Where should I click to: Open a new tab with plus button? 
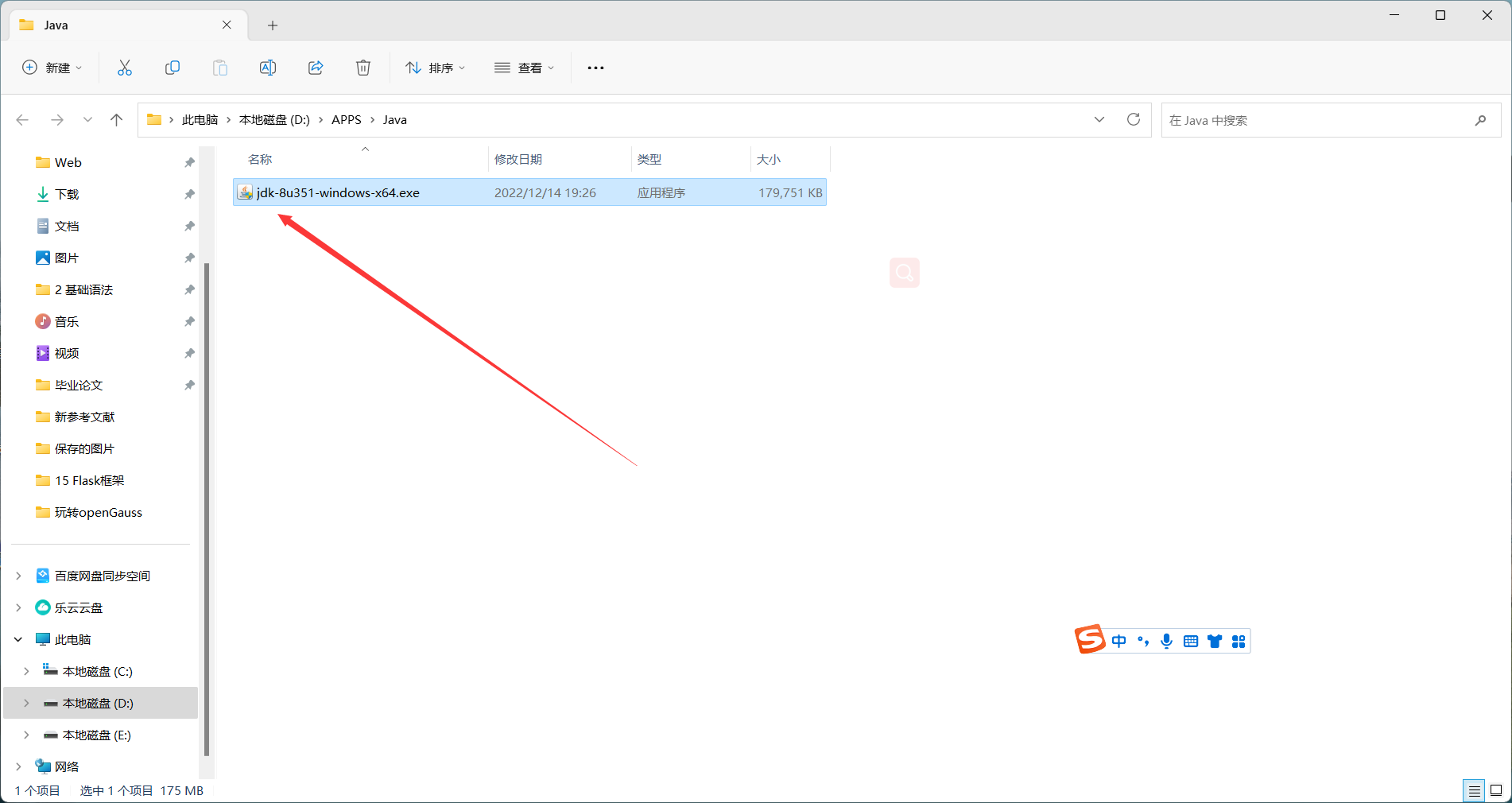tap(273, 25)
